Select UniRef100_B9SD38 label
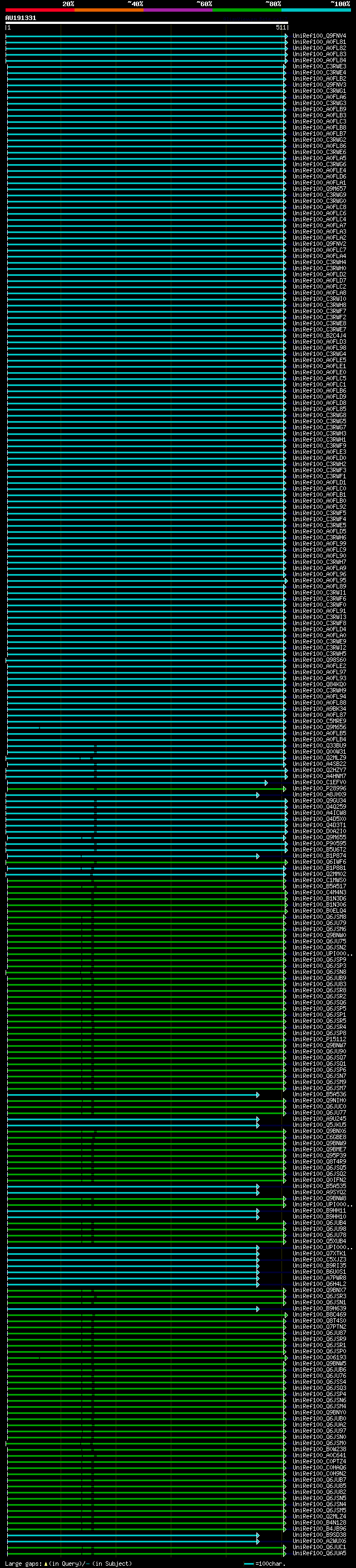The width and height of the screenshot is (356, 1568). pyautogui.click(x=319, y=1535)
